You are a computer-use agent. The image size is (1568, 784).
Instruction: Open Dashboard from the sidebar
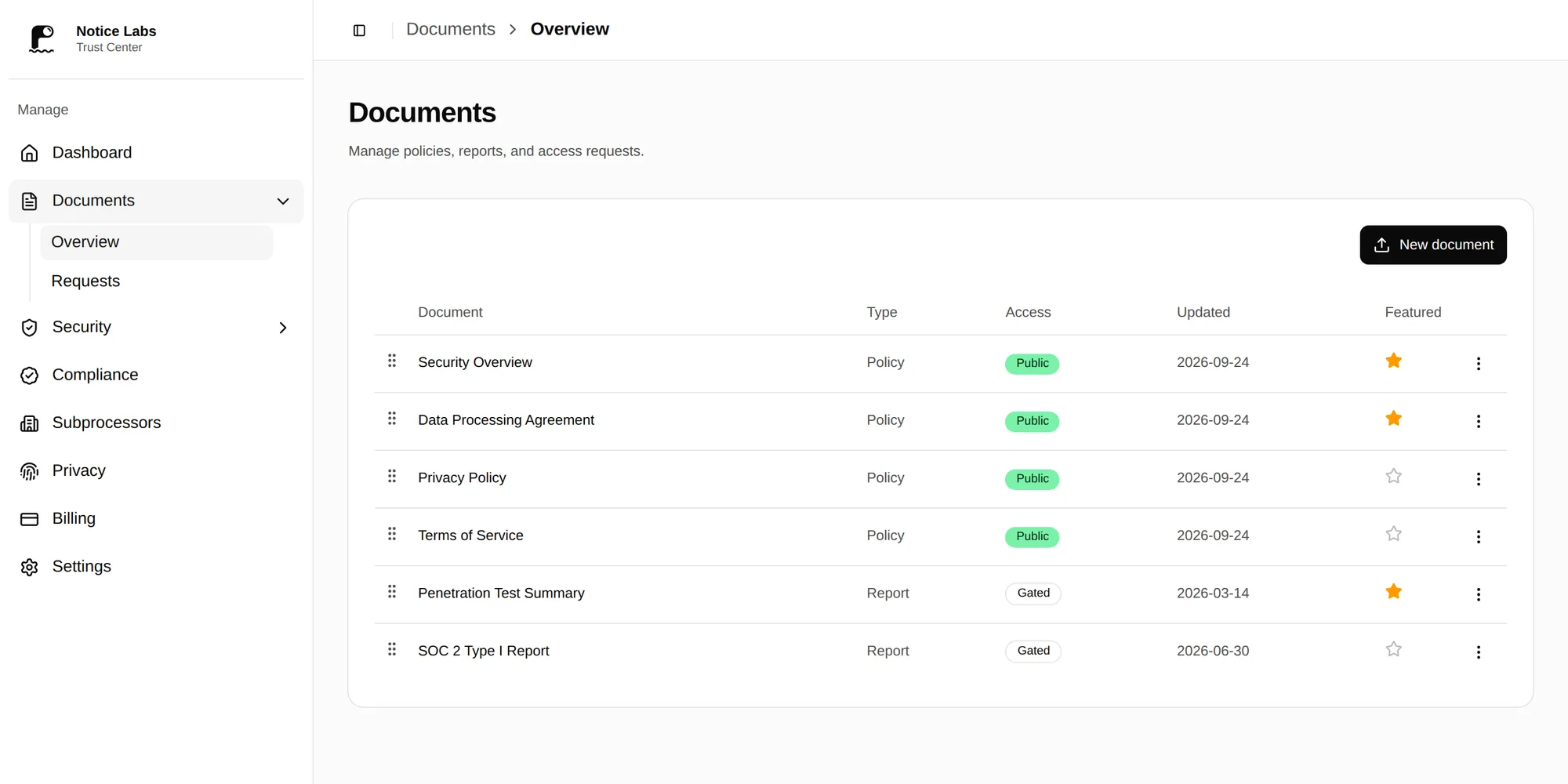pos(156,153)
